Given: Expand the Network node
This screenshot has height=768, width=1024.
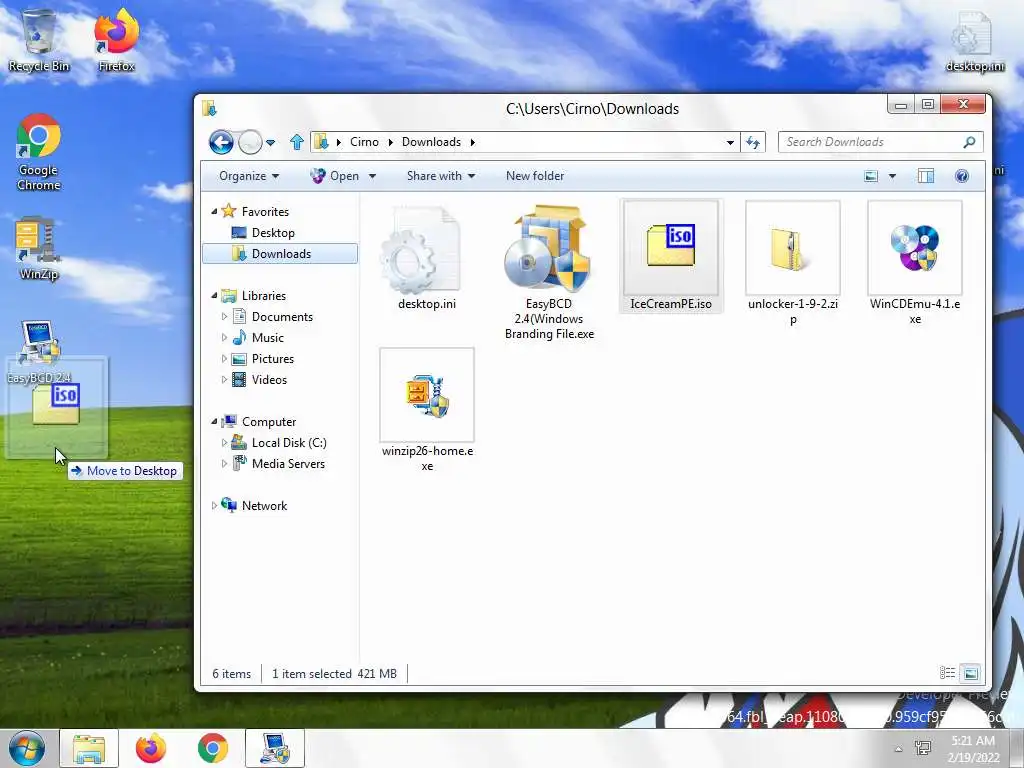Looking at the screenshot, I should coord(214,505).
